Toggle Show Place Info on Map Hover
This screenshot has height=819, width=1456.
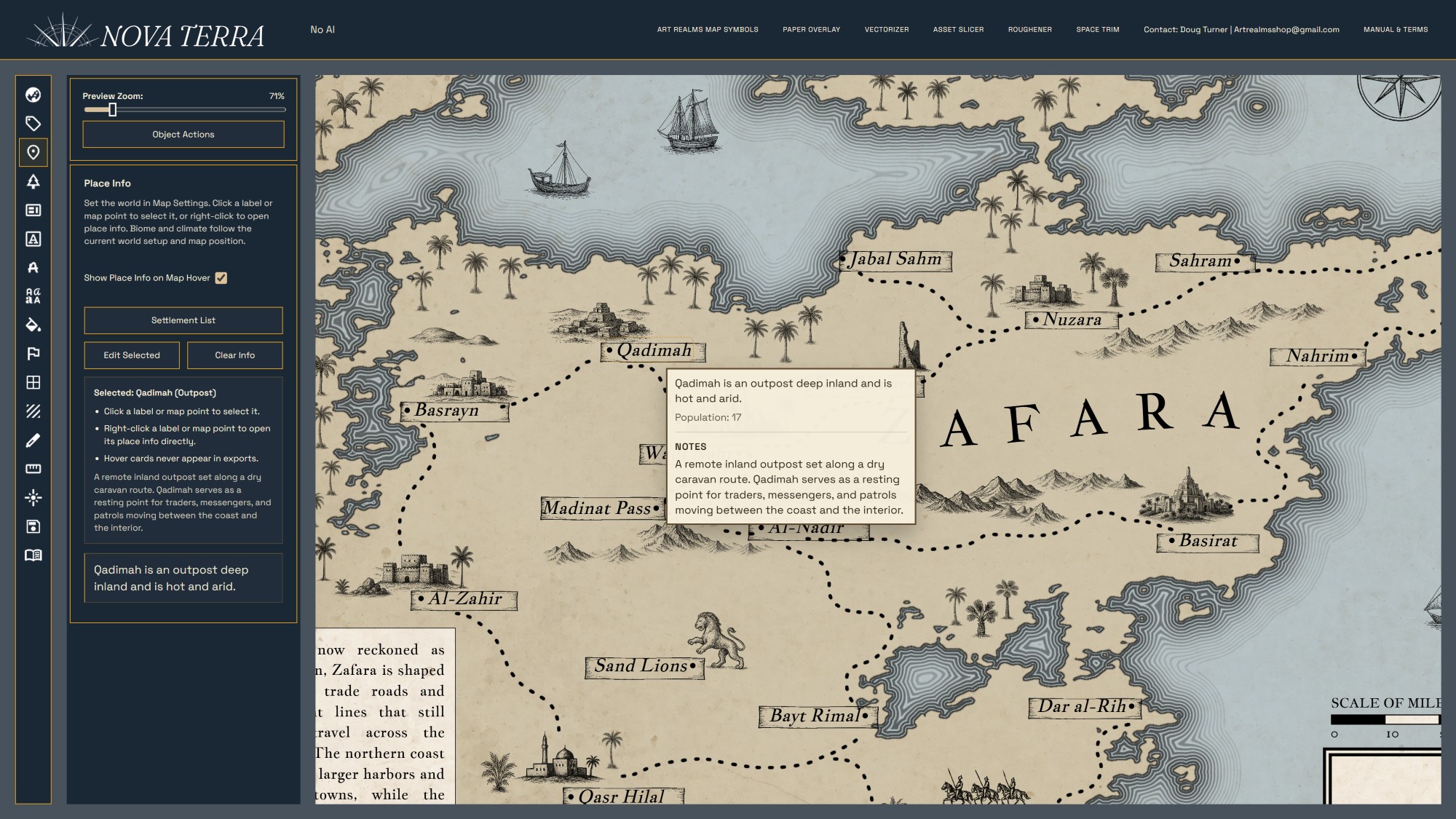tap(221, 278)
